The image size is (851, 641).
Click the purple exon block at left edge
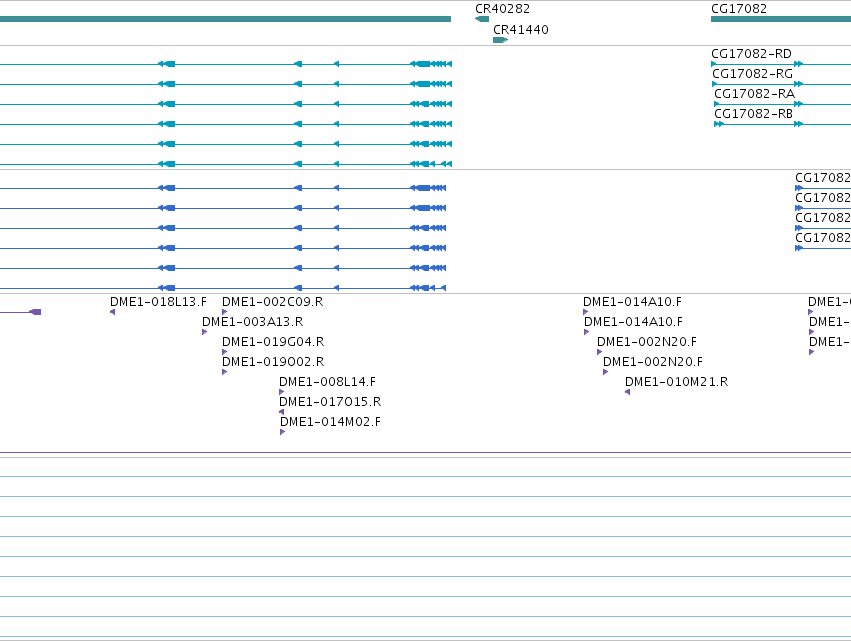pos(35,312)
